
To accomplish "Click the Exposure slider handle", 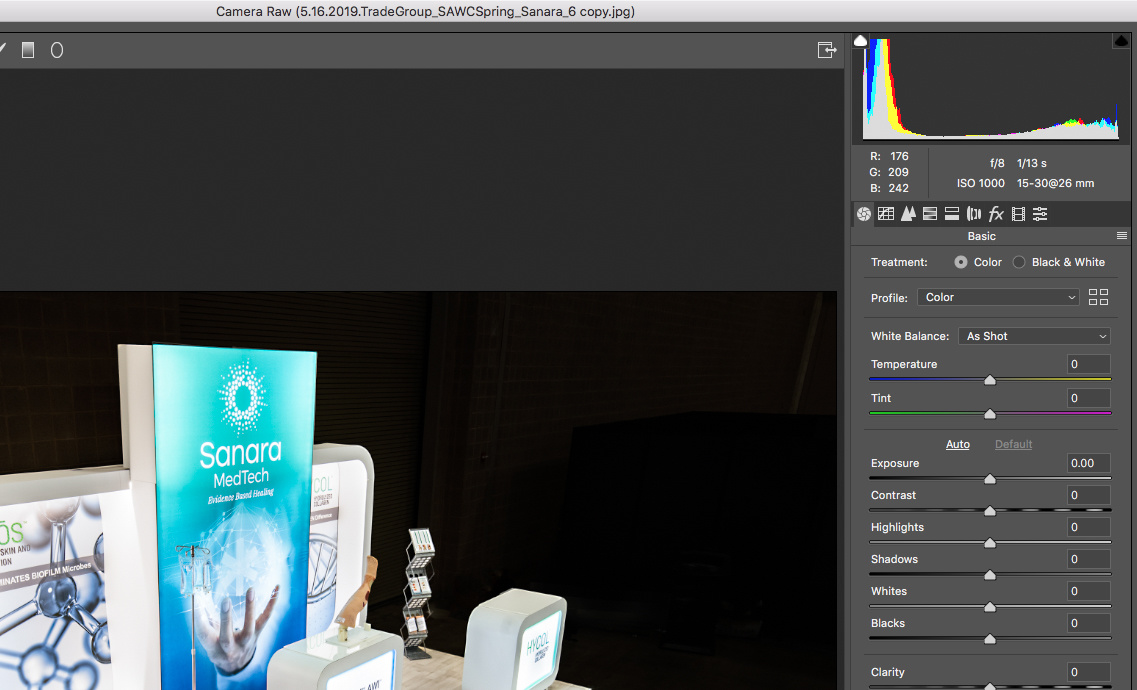I will point(990,479).
